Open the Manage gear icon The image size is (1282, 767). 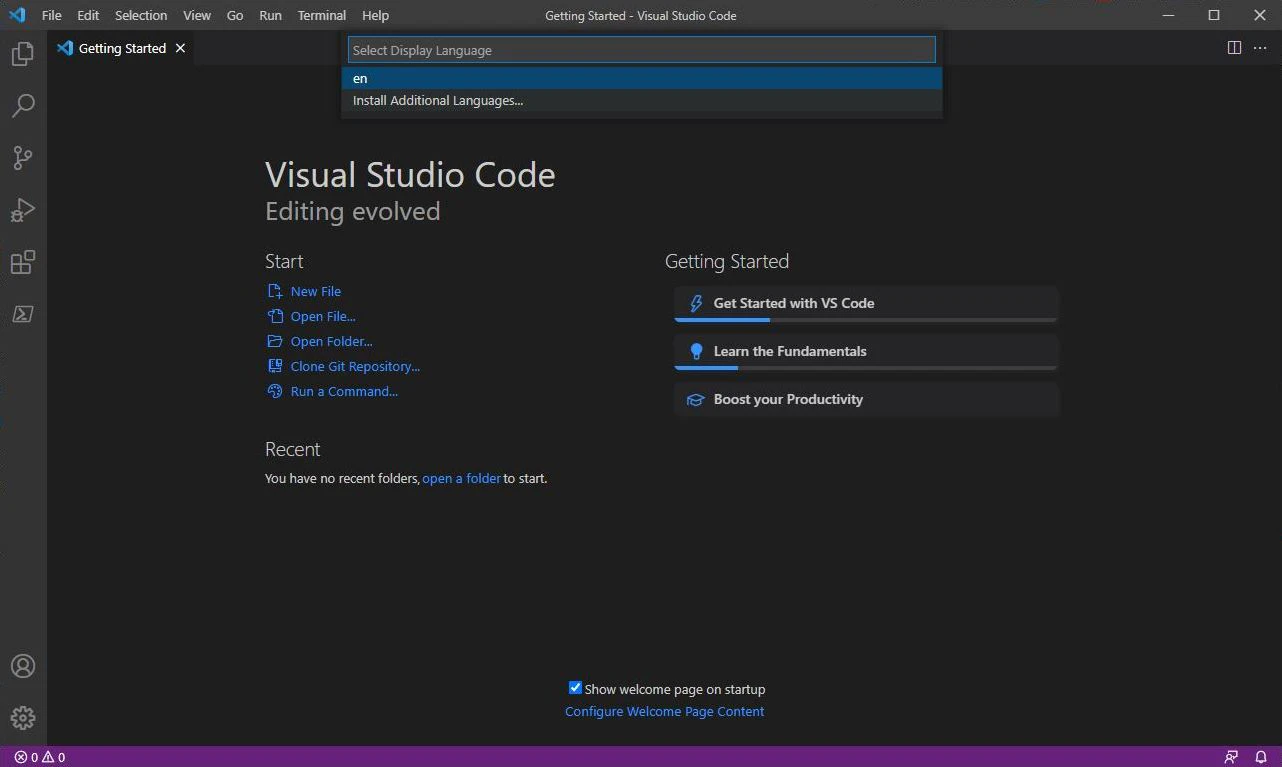tap(22, 718)
